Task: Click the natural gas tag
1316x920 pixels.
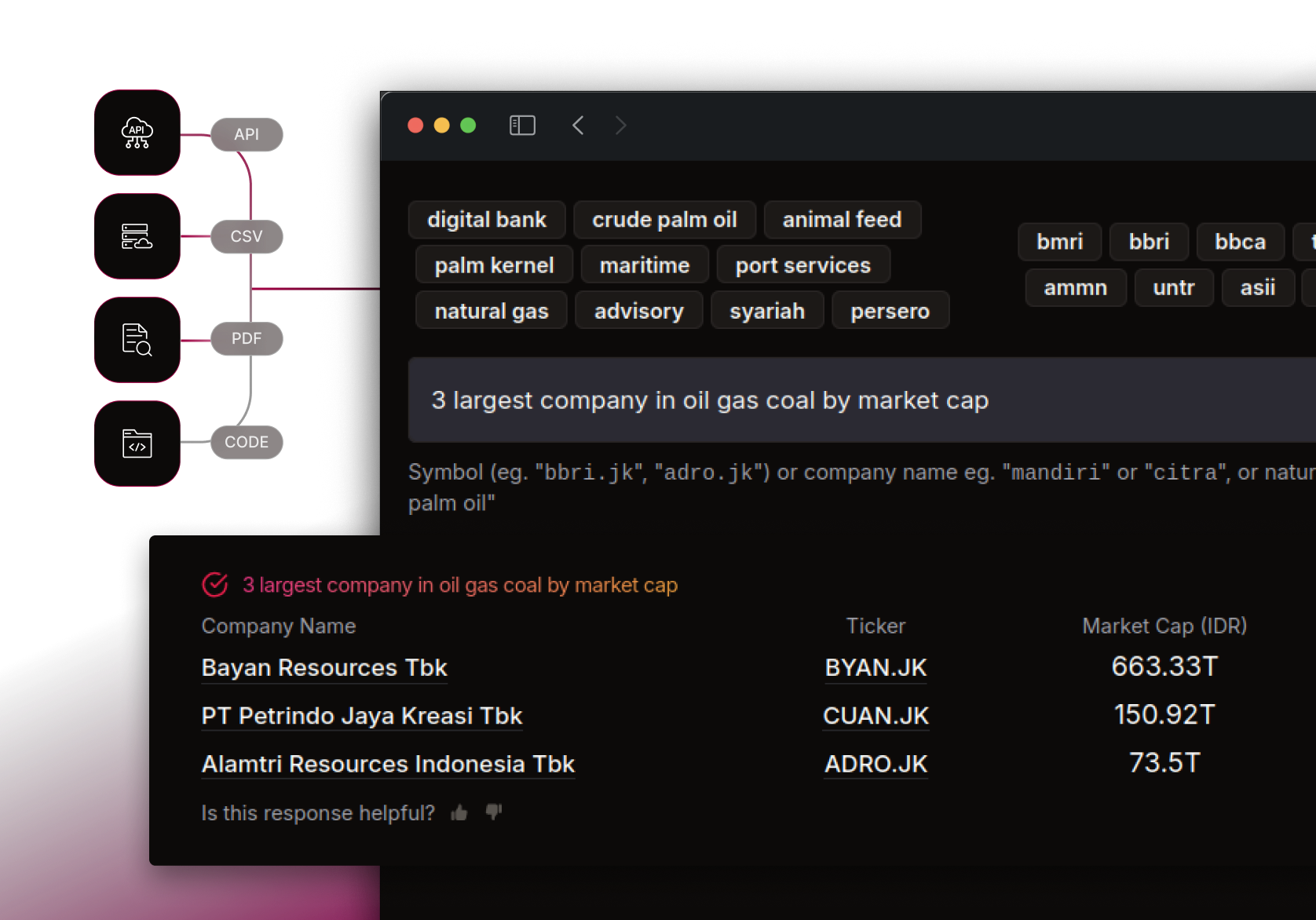Action: click(x=492, y=310)
